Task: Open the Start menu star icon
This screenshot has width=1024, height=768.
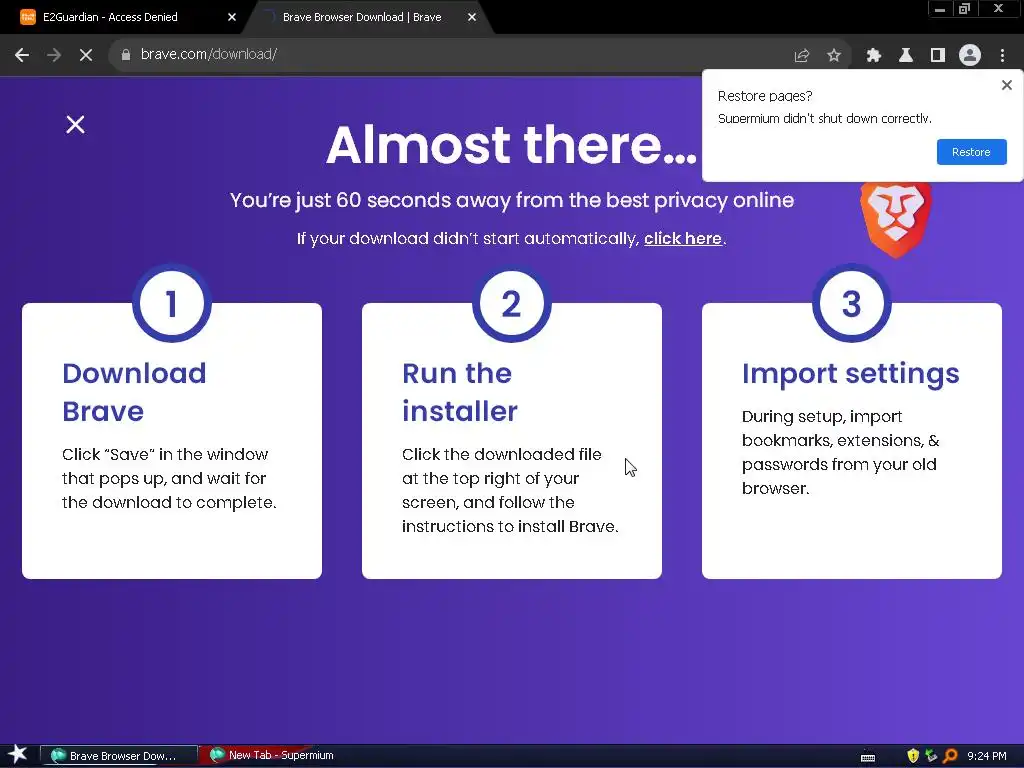Action: [17, 755]
